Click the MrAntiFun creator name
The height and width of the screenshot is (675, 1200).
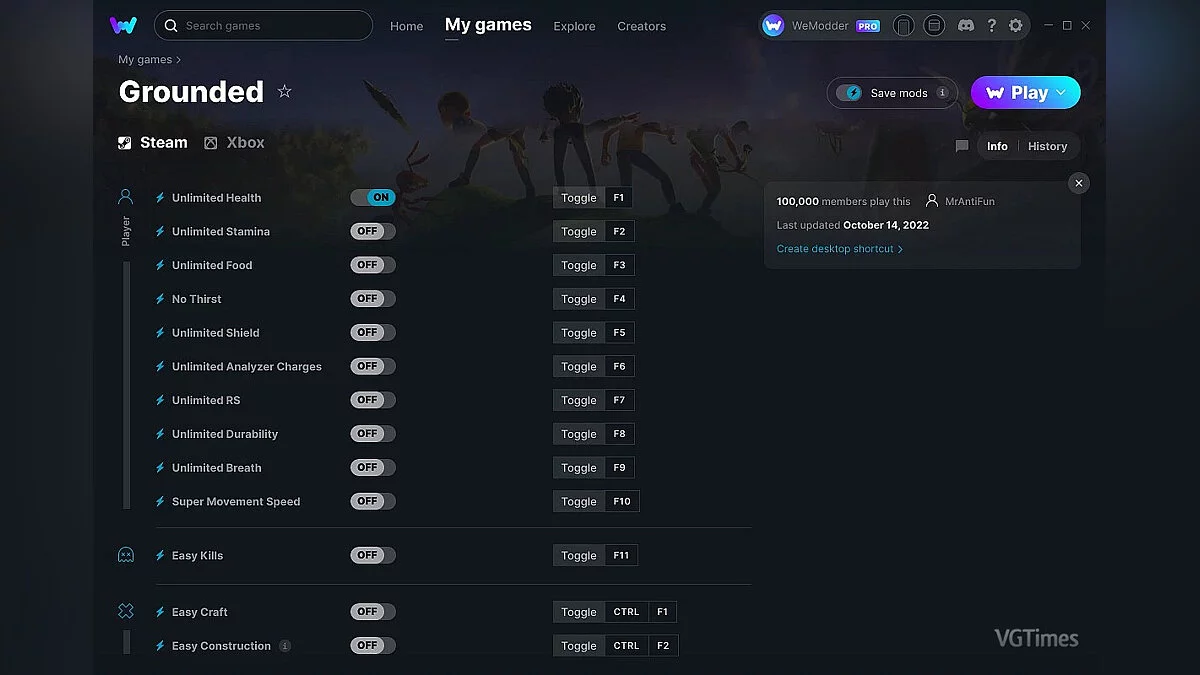970,201
